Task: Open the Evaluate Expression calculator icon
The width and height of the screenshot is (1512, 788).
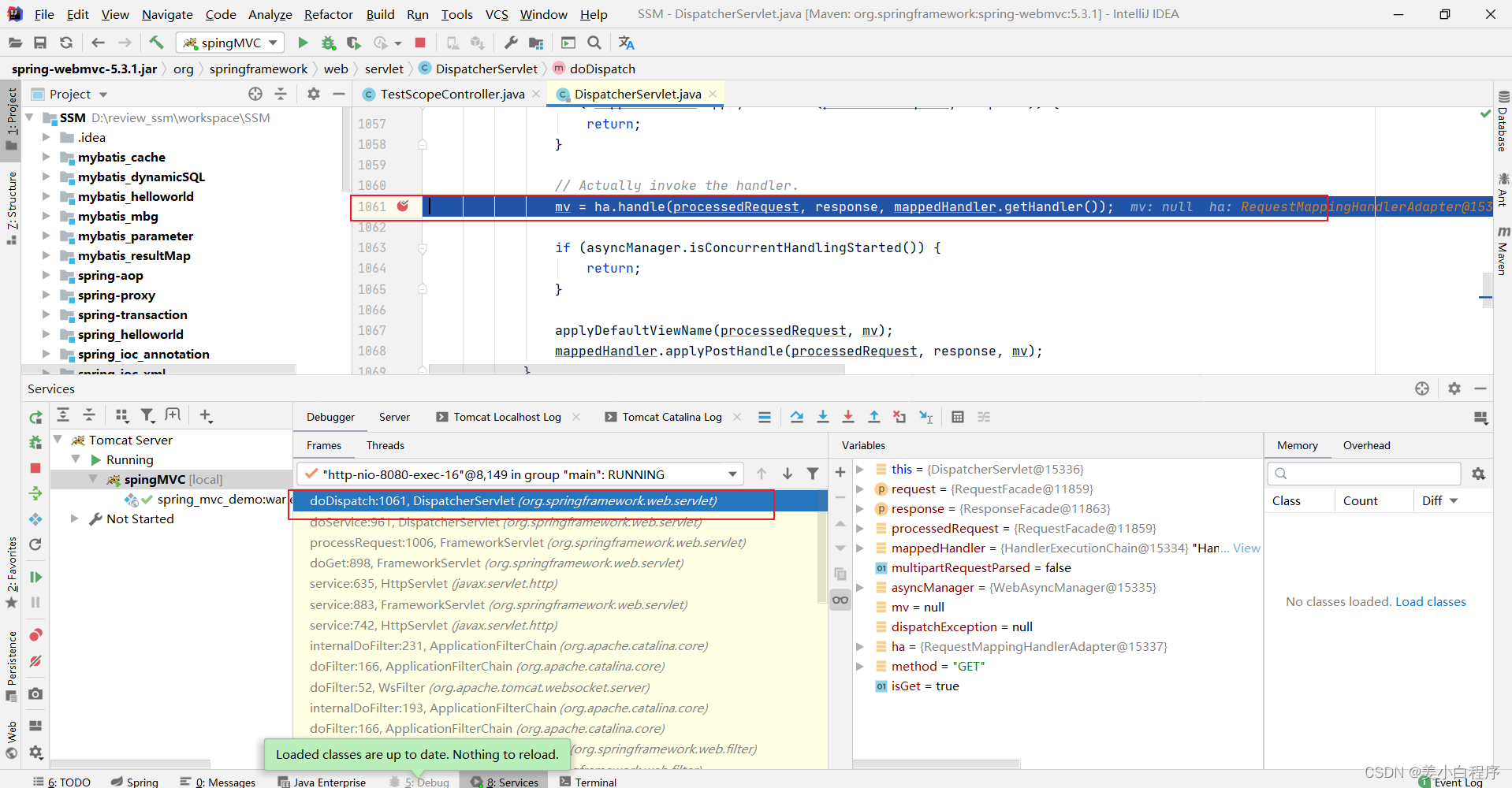Action: (x=957, y=417)
